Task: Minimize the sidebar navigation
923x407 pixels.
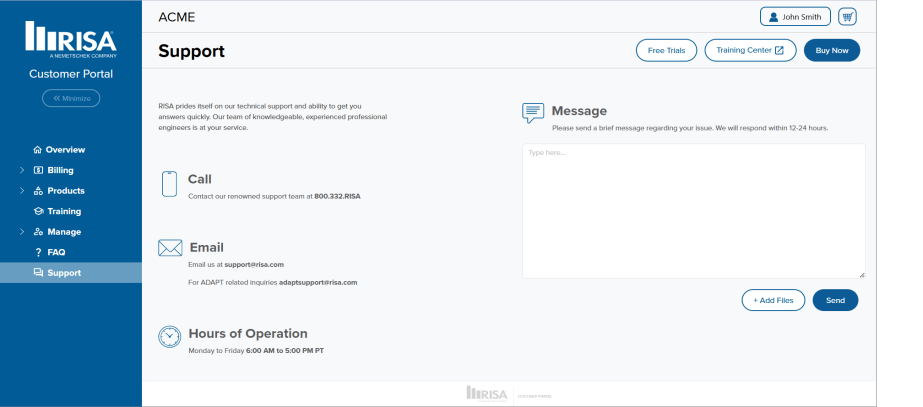Action: point(71,98)
